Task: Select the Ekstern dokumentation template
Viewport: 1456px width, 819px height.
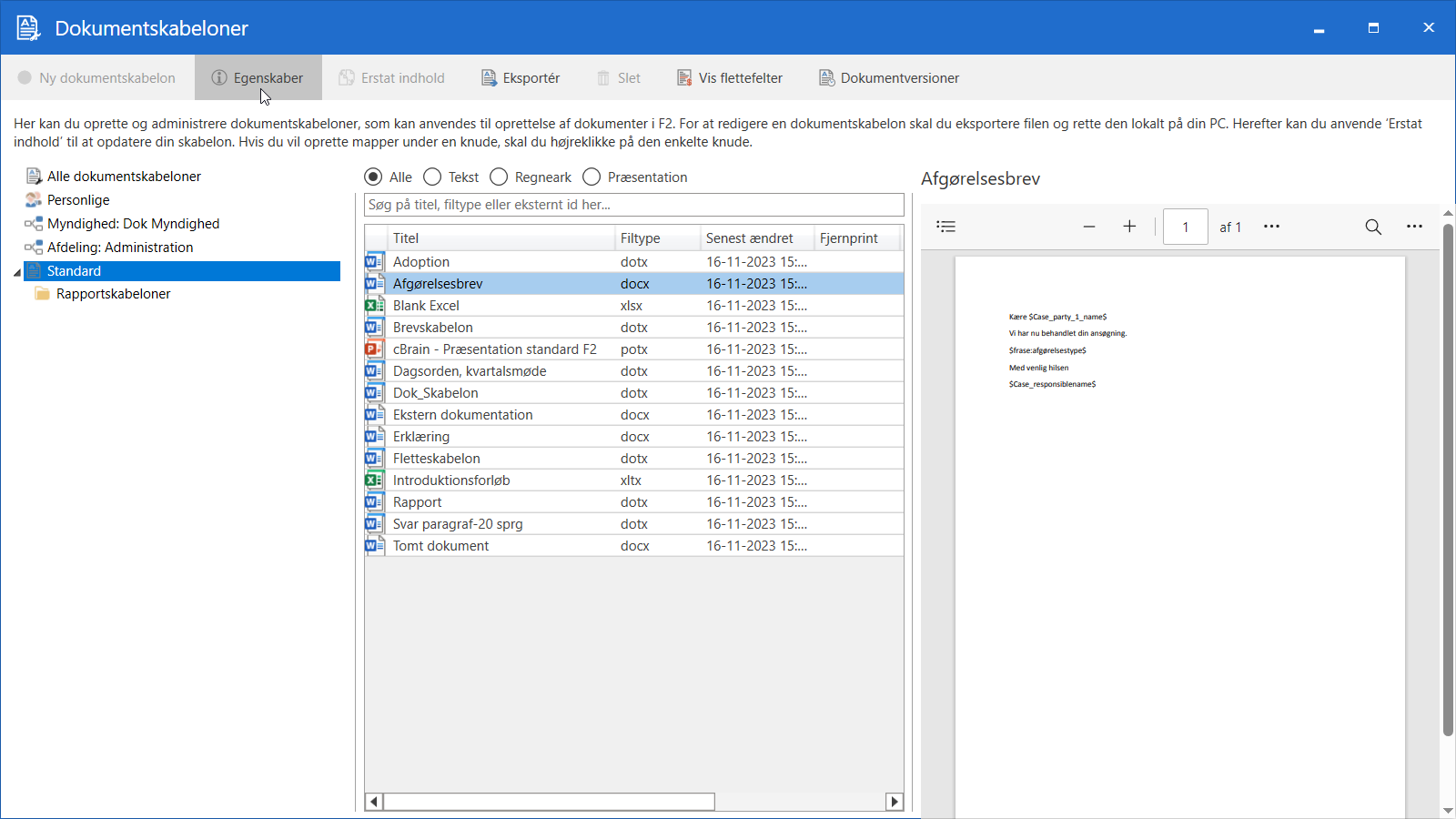Action: (x=463, y=415)
